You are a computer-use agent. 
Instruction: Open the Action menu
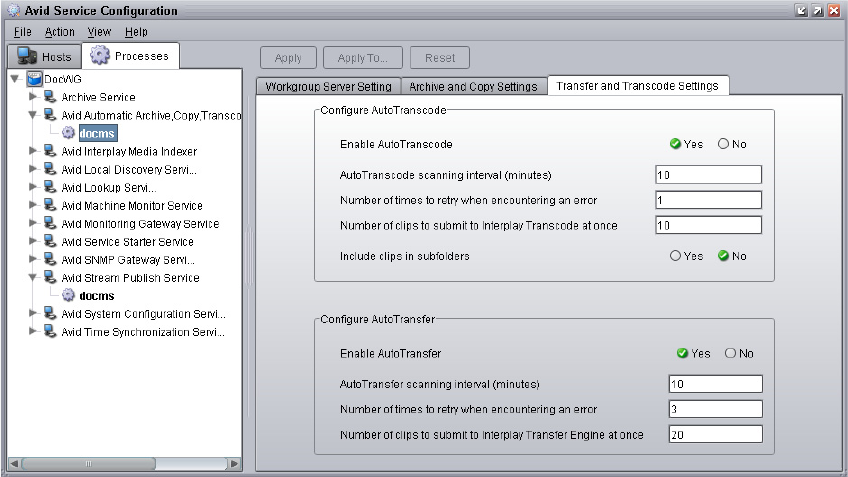click(59, 32)
